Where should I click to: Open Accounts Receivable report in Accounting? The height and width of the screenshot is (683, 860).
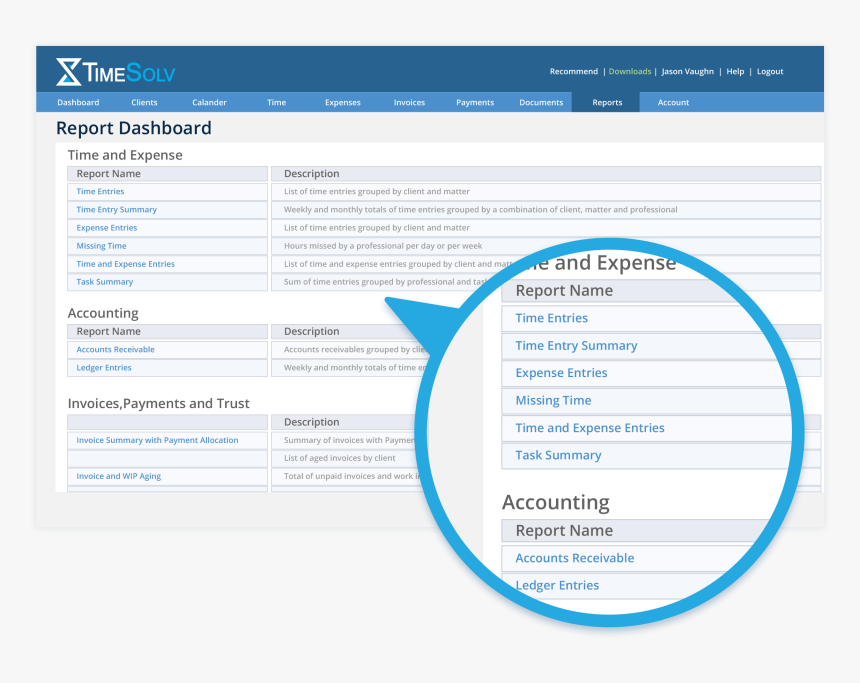point(116,350)
